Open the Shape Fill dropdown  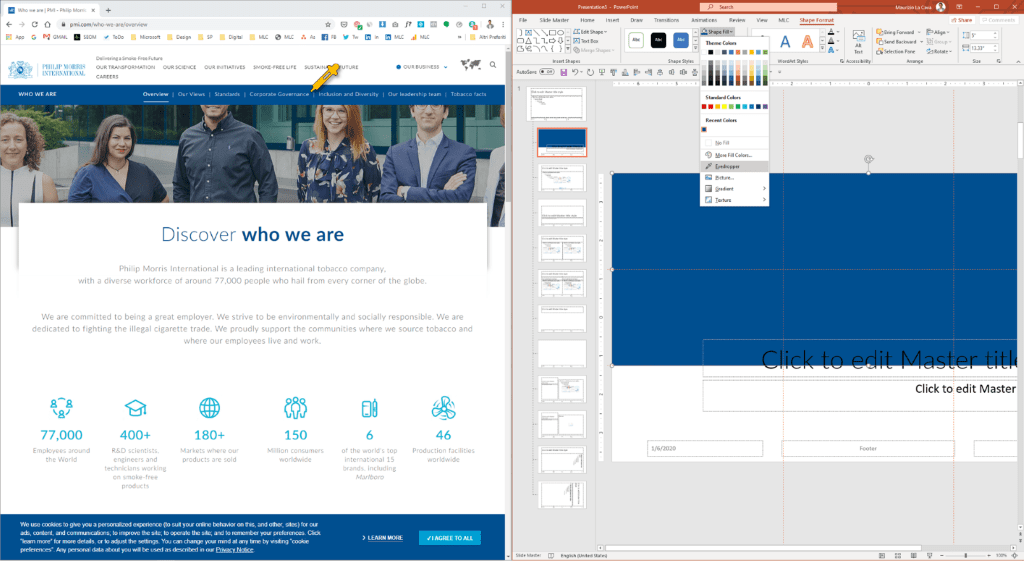(718, 31)
